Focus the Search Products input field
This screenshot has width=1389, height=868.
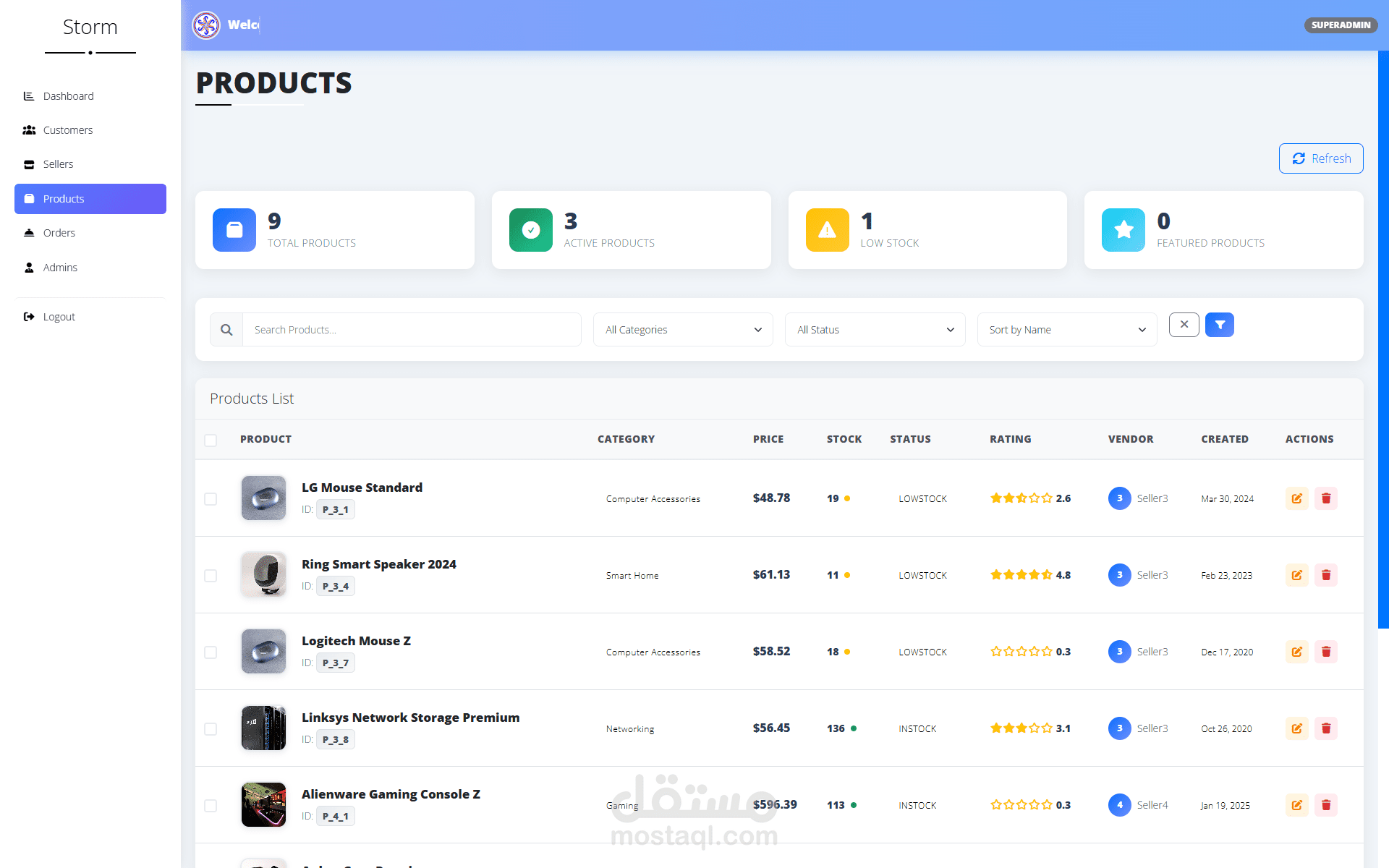[x=411, y=330]
